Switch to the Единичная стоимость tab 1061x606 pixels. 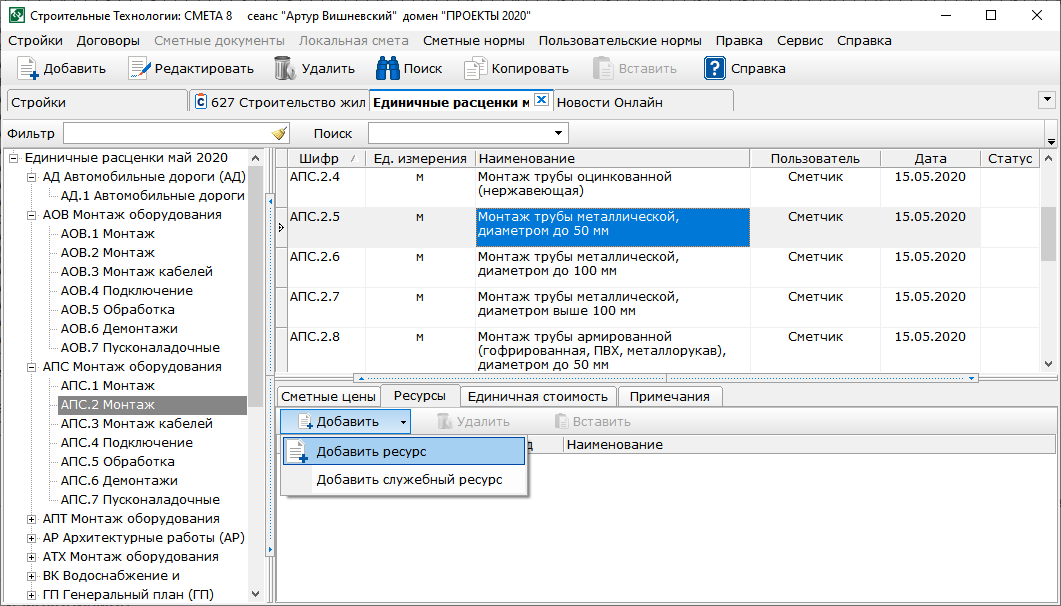[538, 396]
